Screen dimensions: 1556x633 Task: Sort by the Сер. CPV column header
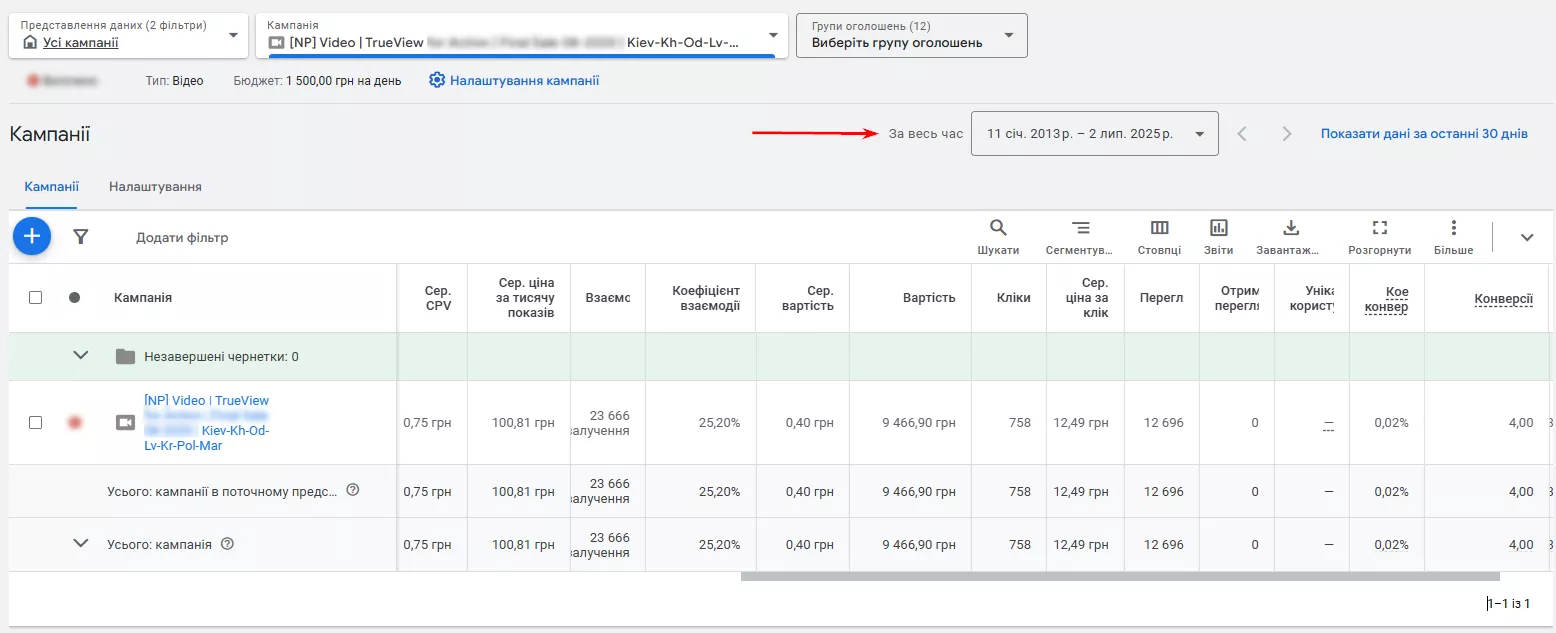click(x=438, y=297)
